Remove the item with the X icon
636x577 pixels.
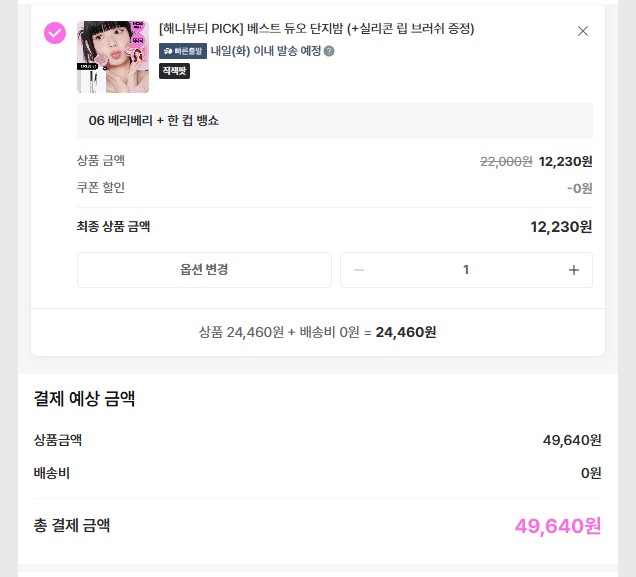pos(582,31)
